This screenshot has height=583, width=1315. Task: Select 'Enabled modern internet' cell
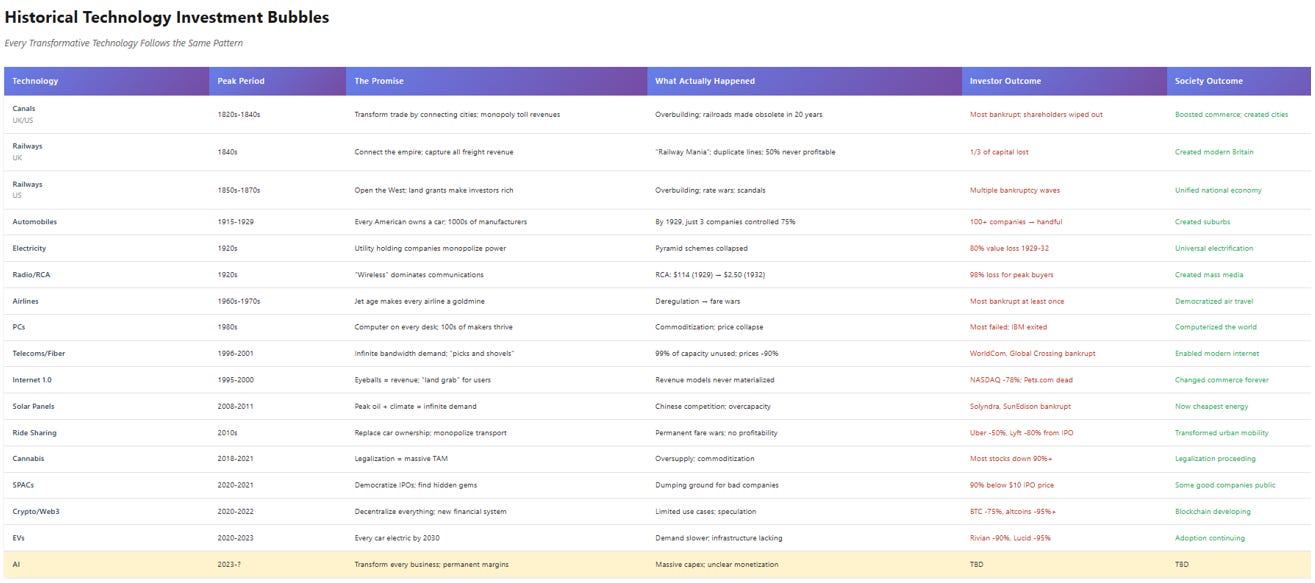[1239, 353]
